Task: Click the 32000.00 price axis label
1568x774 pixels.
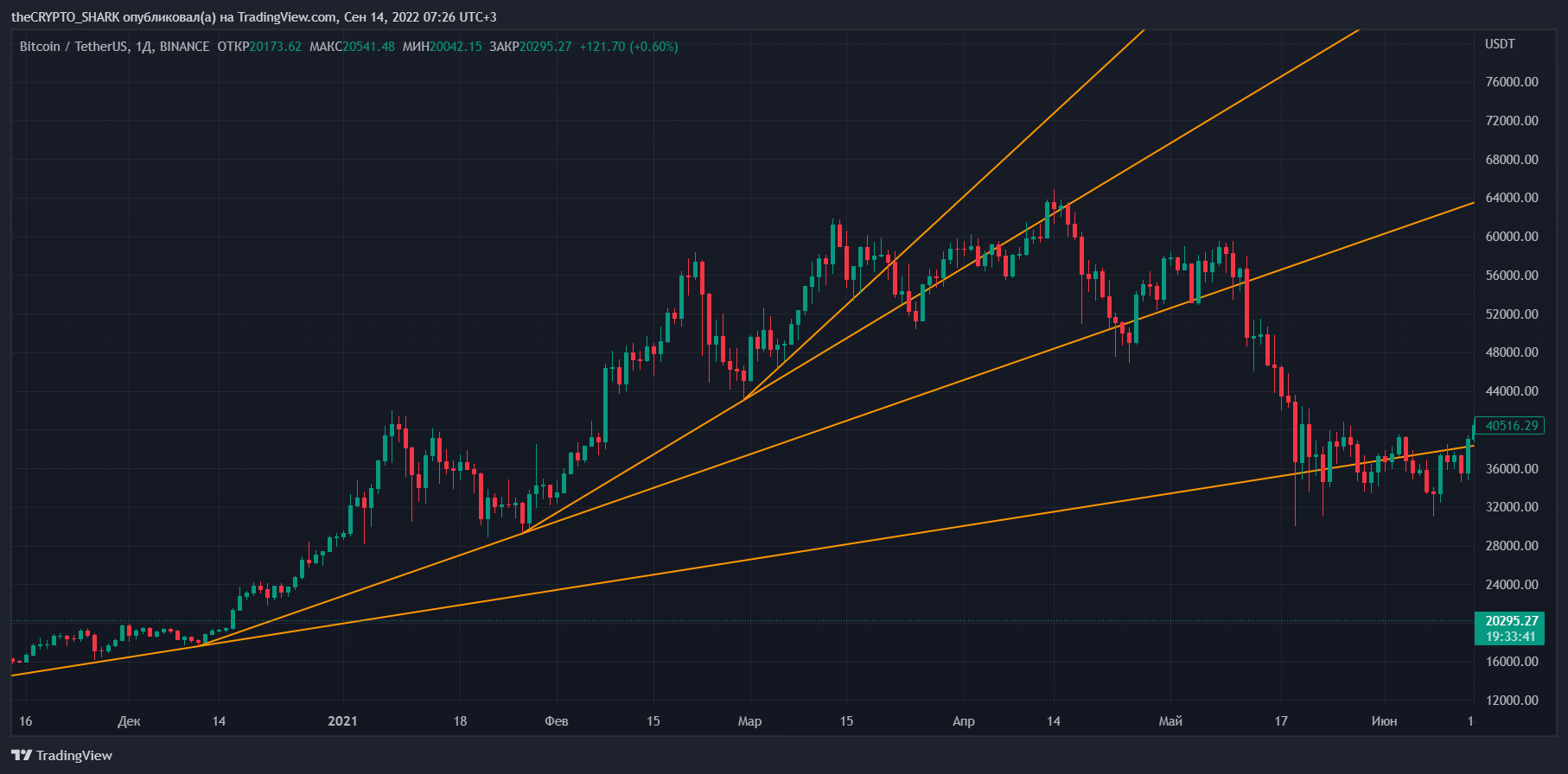Action: pos(1512,507)
